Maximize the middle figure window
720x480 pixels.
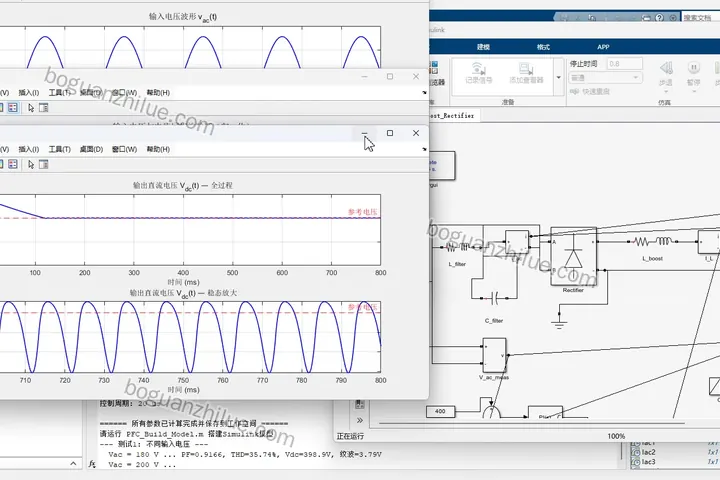(390, 77)
